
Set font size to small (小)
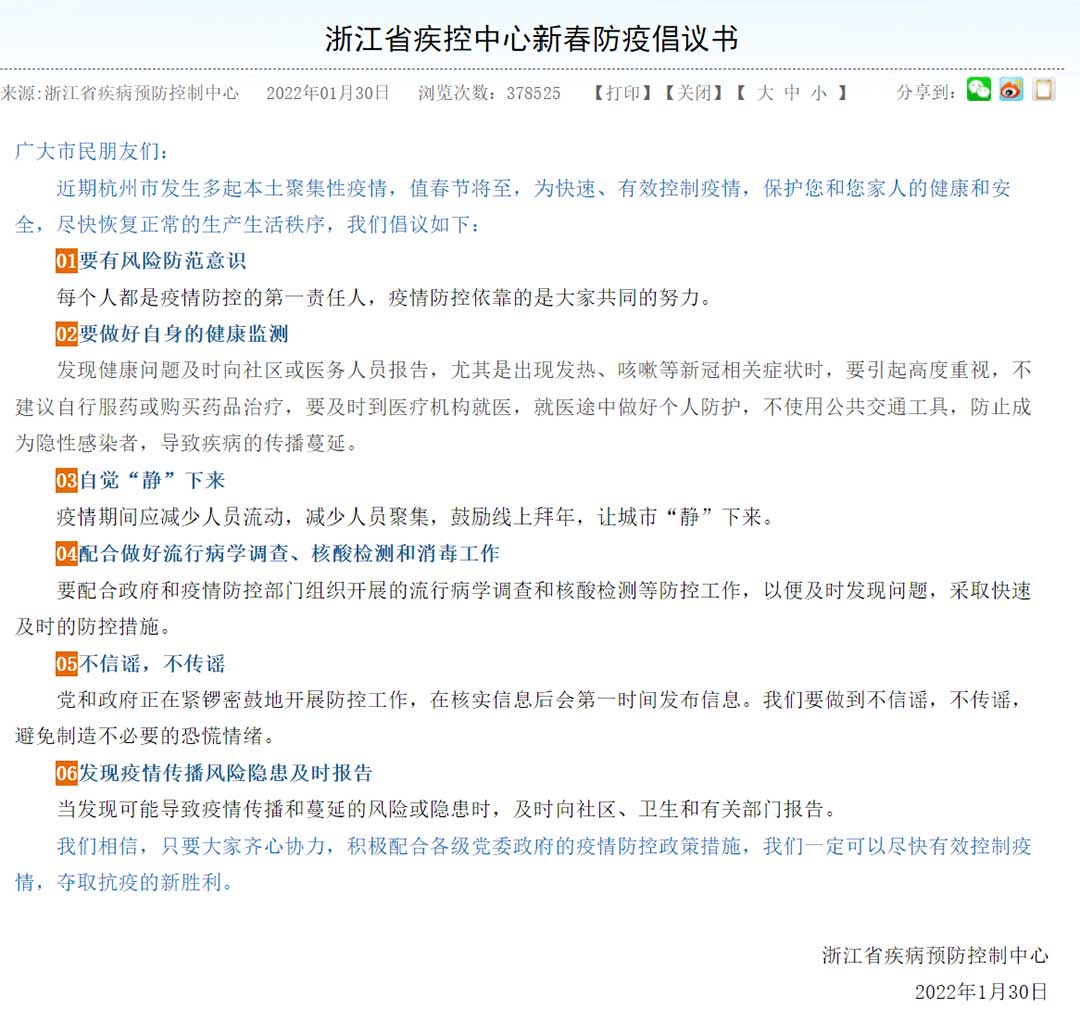[x=818, y=92]
